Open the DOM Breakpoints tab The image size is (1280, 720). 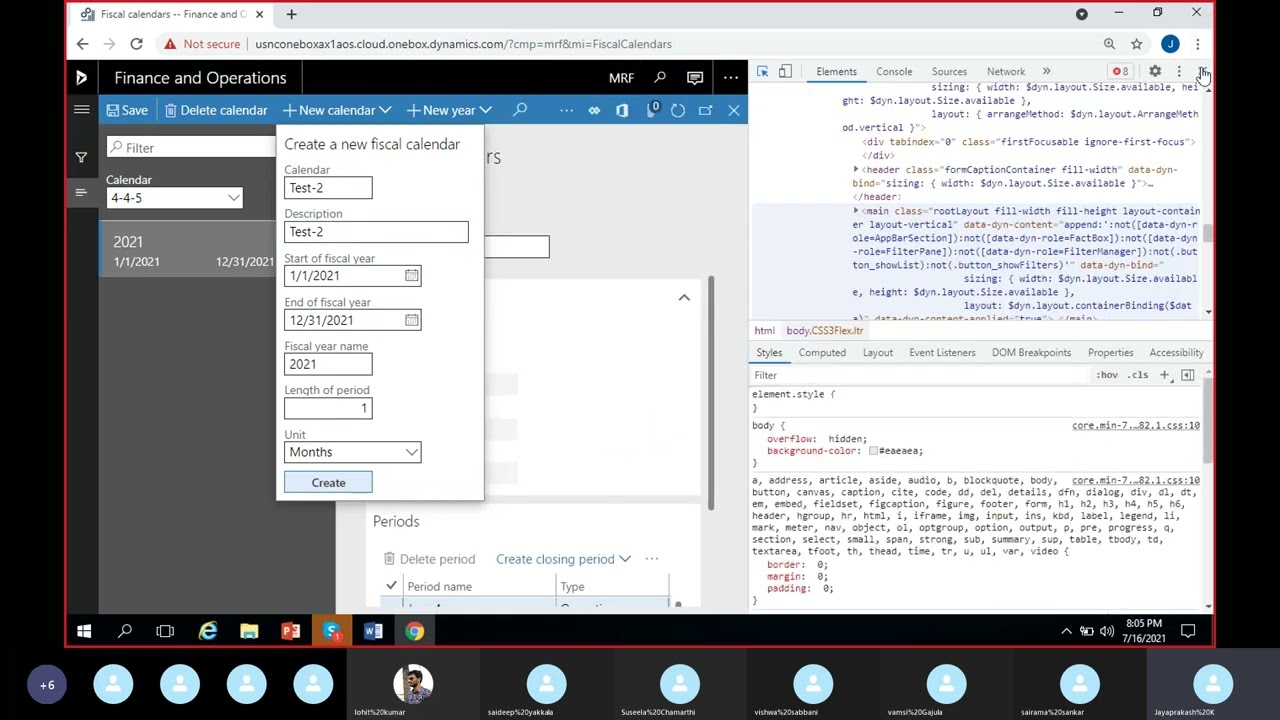[x=1031, y=353]
